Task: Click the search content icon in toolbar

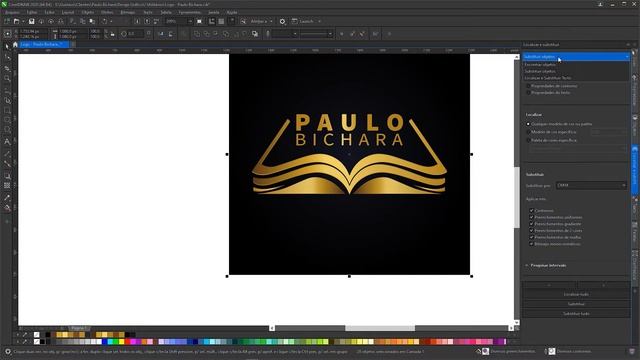Action: pyautogui.click(x=243, y=21)
